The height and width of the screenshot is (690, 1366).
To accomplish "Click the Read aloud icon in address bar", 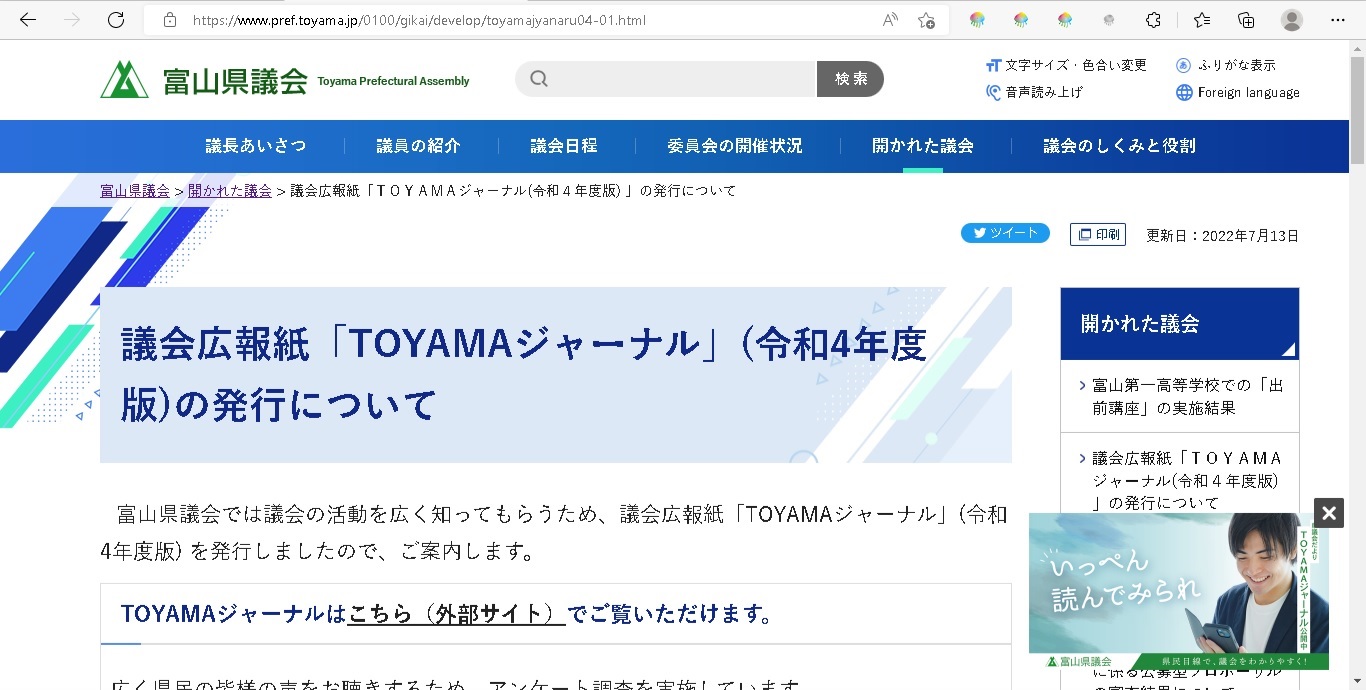I will pos(889,20).
